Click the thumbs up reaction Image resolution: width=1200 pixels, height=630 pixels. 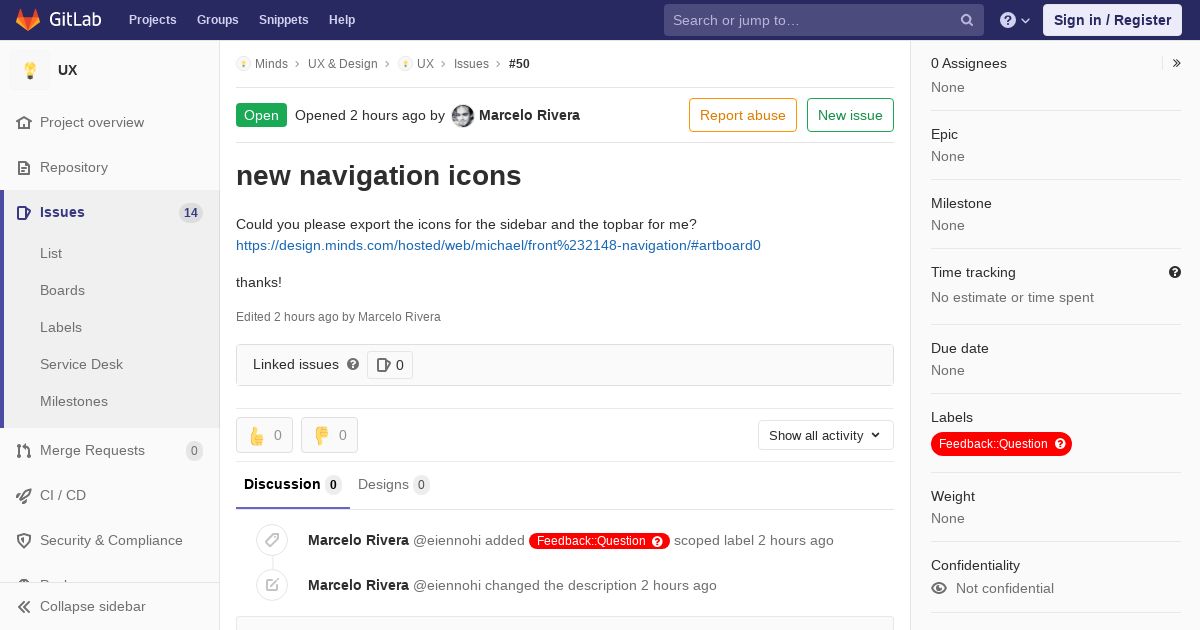264,435
